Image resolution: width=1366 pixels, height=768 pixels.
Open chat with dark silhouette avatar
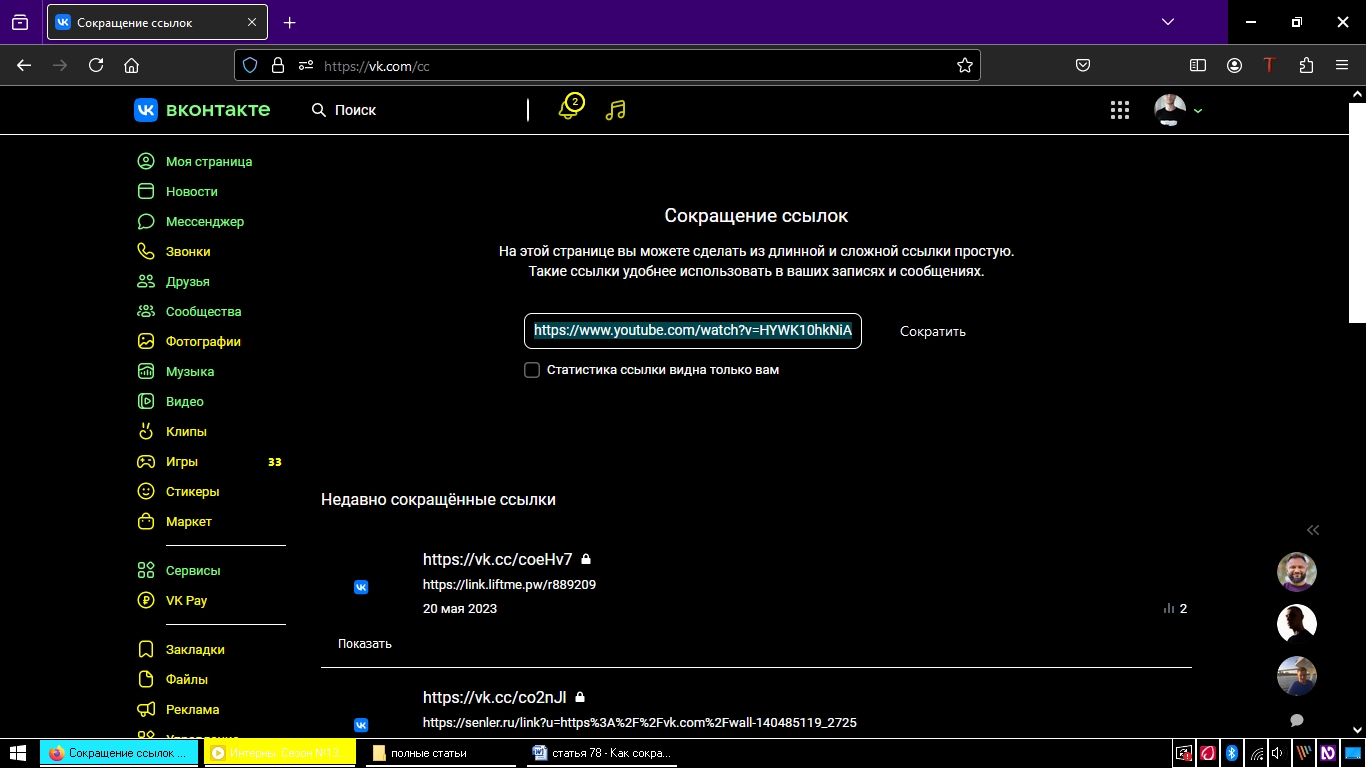click(1297, 624)
